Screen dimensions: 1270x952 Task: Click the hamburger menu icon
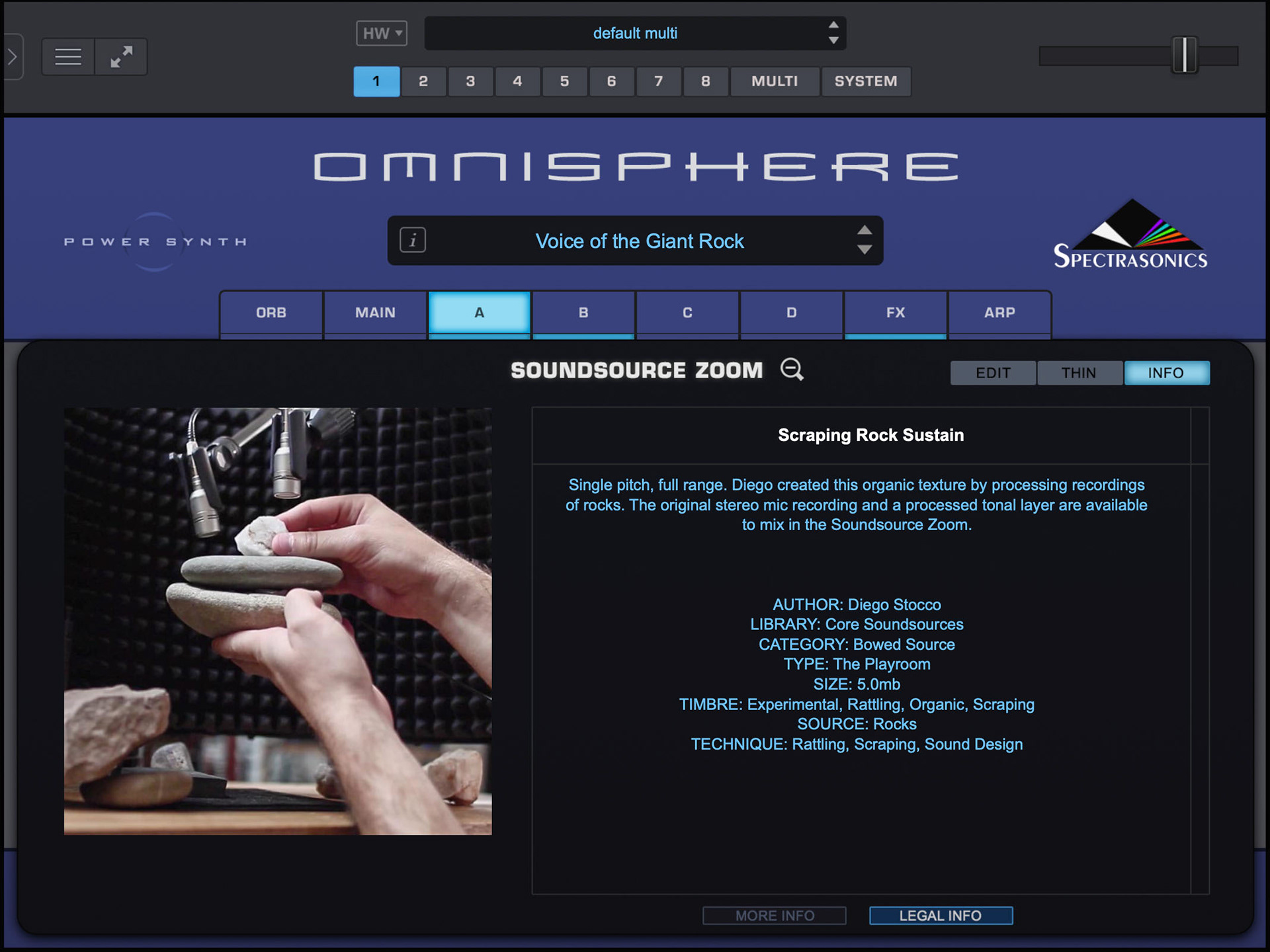68,57
